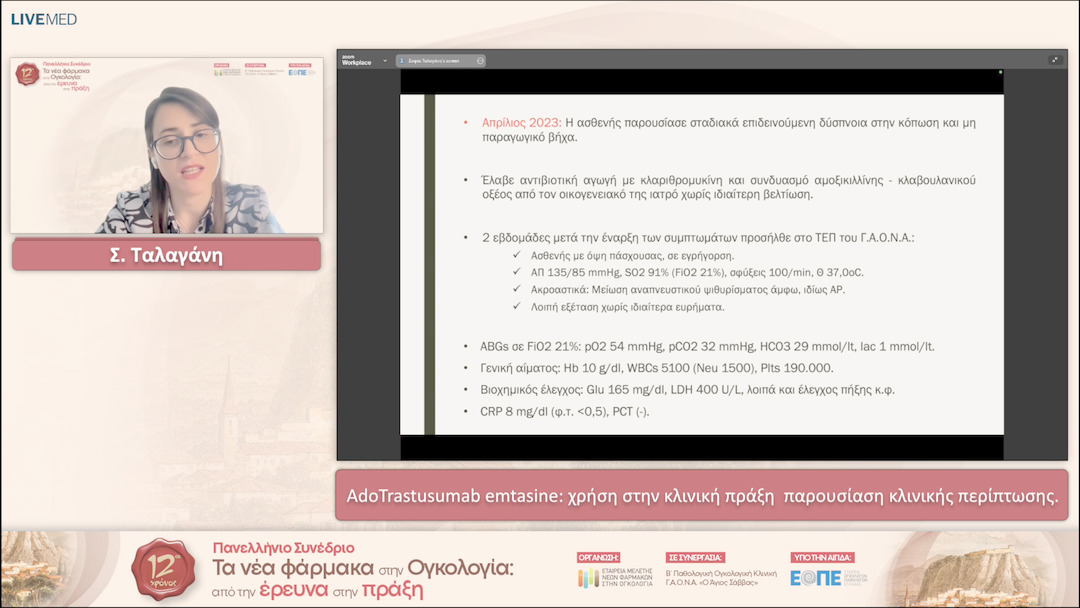
Task: Click the Πανελλήνιο Συνέδριο heading in footer
Action: click(x=284, y=548)
